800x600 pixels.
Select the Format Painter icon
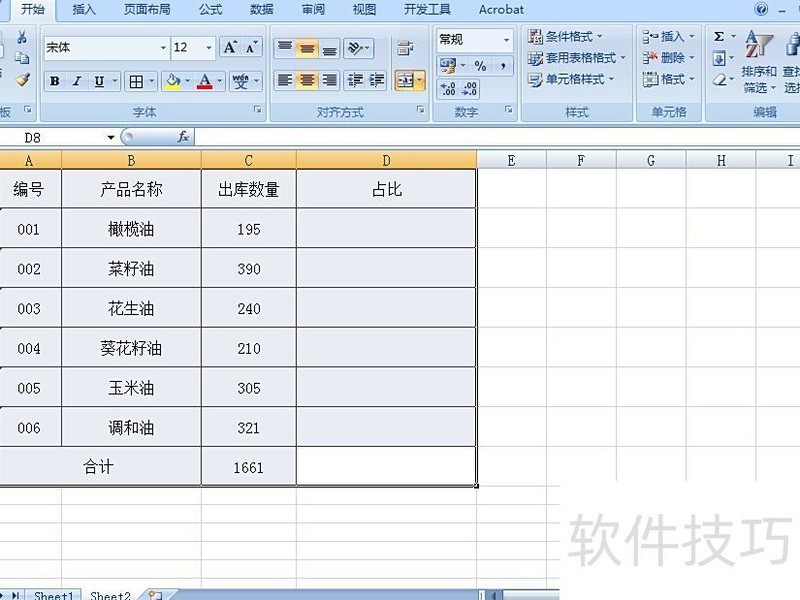click(20, 81)
